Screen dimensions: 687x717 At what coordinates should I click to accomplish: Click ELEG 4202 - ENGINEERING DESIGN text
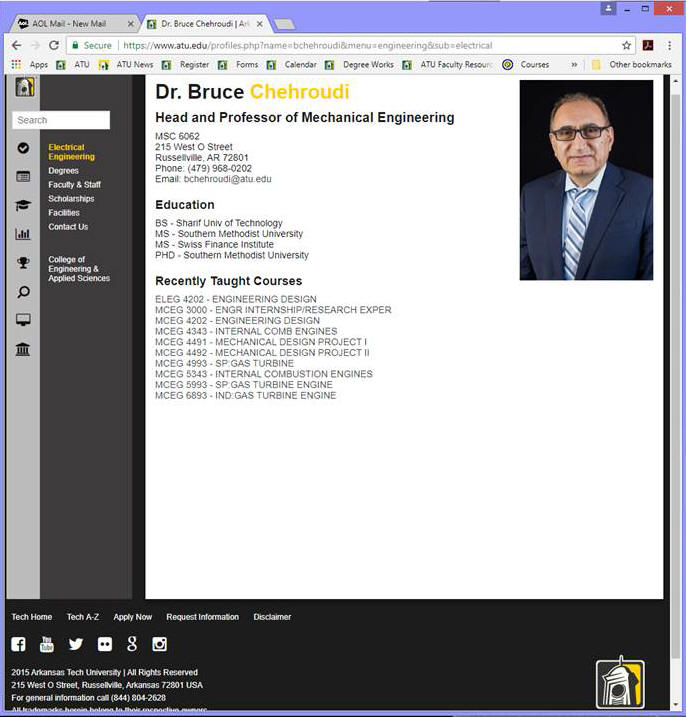click(236, 299)
